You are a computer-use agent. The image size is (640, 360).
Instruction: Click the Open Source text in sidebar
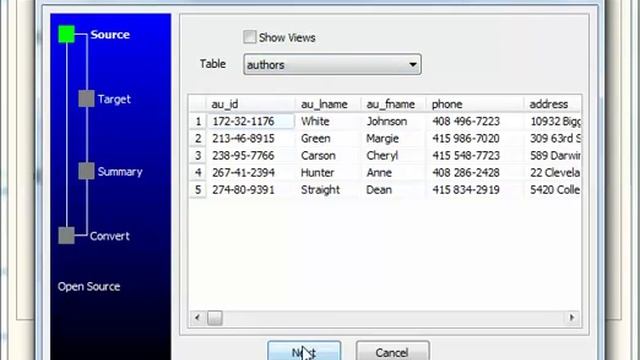[x=89, y=287]
